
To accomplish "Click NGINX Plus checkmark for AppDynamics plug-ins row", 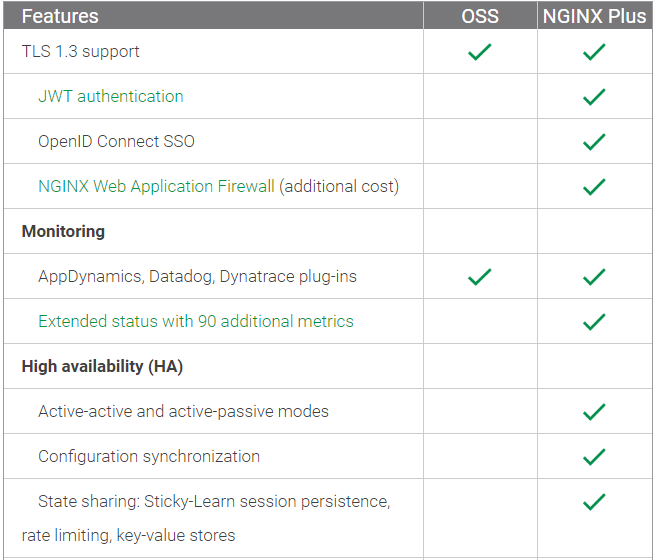I will (594, 277).
